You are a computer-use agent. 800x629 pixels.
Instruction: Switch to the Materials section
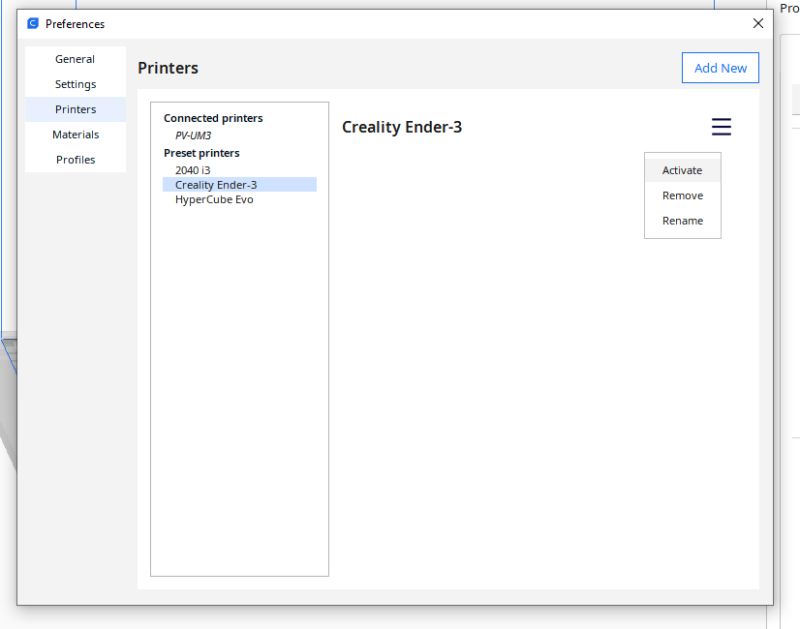tap(75, 134)
